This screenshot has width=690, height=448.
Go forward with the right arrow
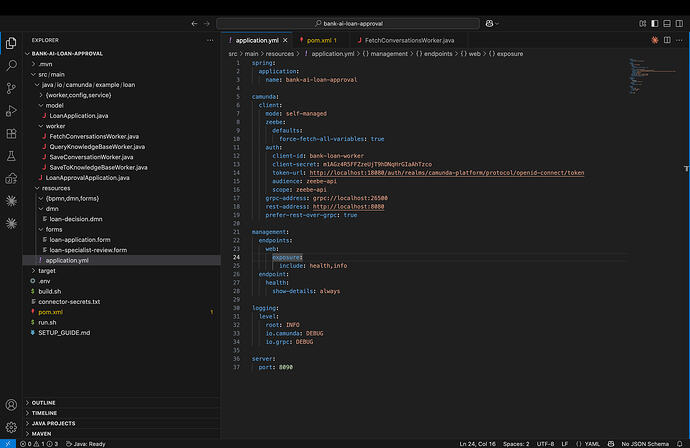coord(207,24)
